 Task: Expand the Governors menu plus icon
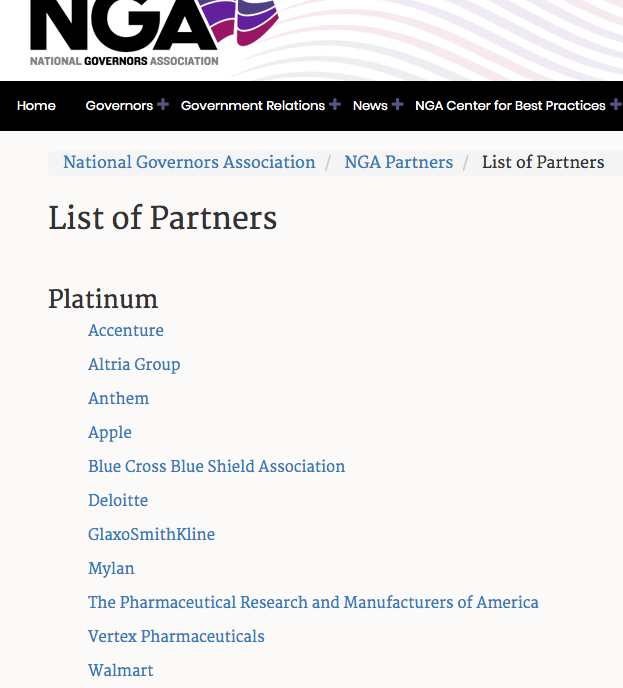[163, 105]
